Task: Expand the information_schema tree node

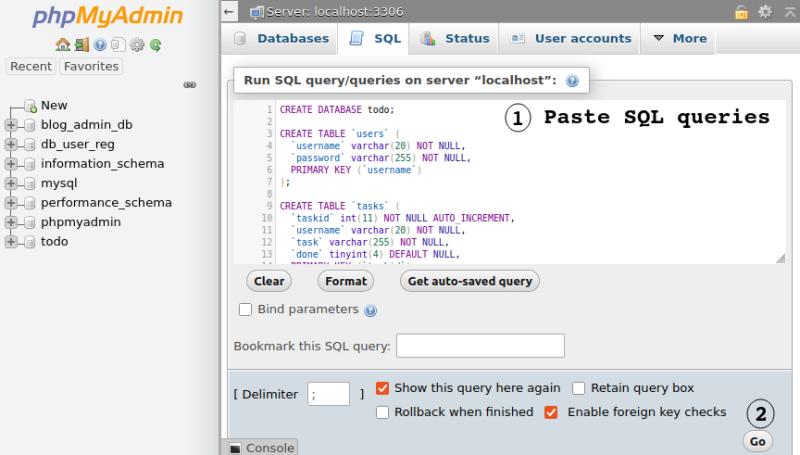Action: point(11,164)
